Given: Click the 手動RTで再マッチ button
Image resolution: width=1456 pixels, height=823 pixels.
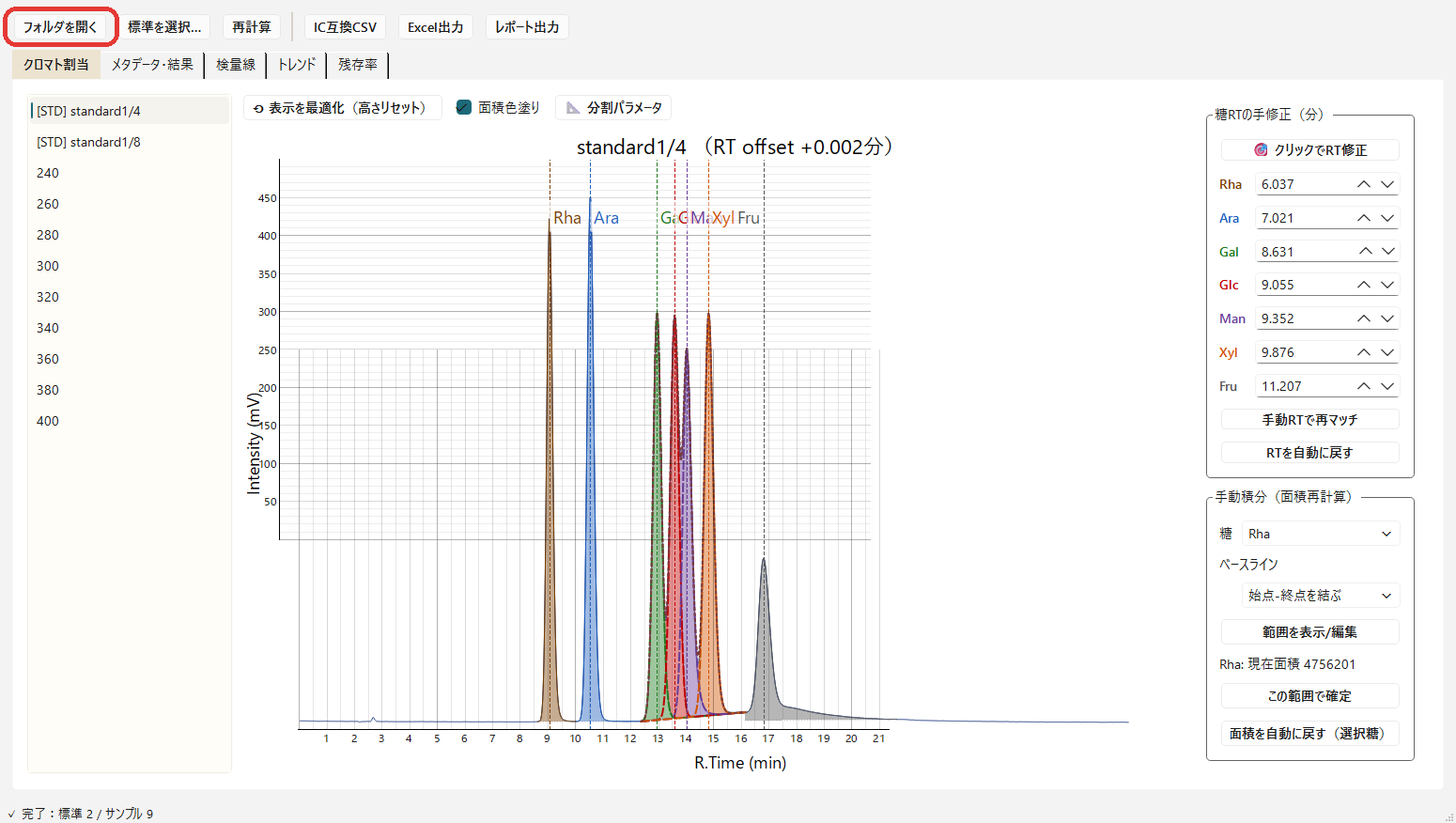Looking at the screenshot, I should pyautogui.click(x=1309, y=420).
